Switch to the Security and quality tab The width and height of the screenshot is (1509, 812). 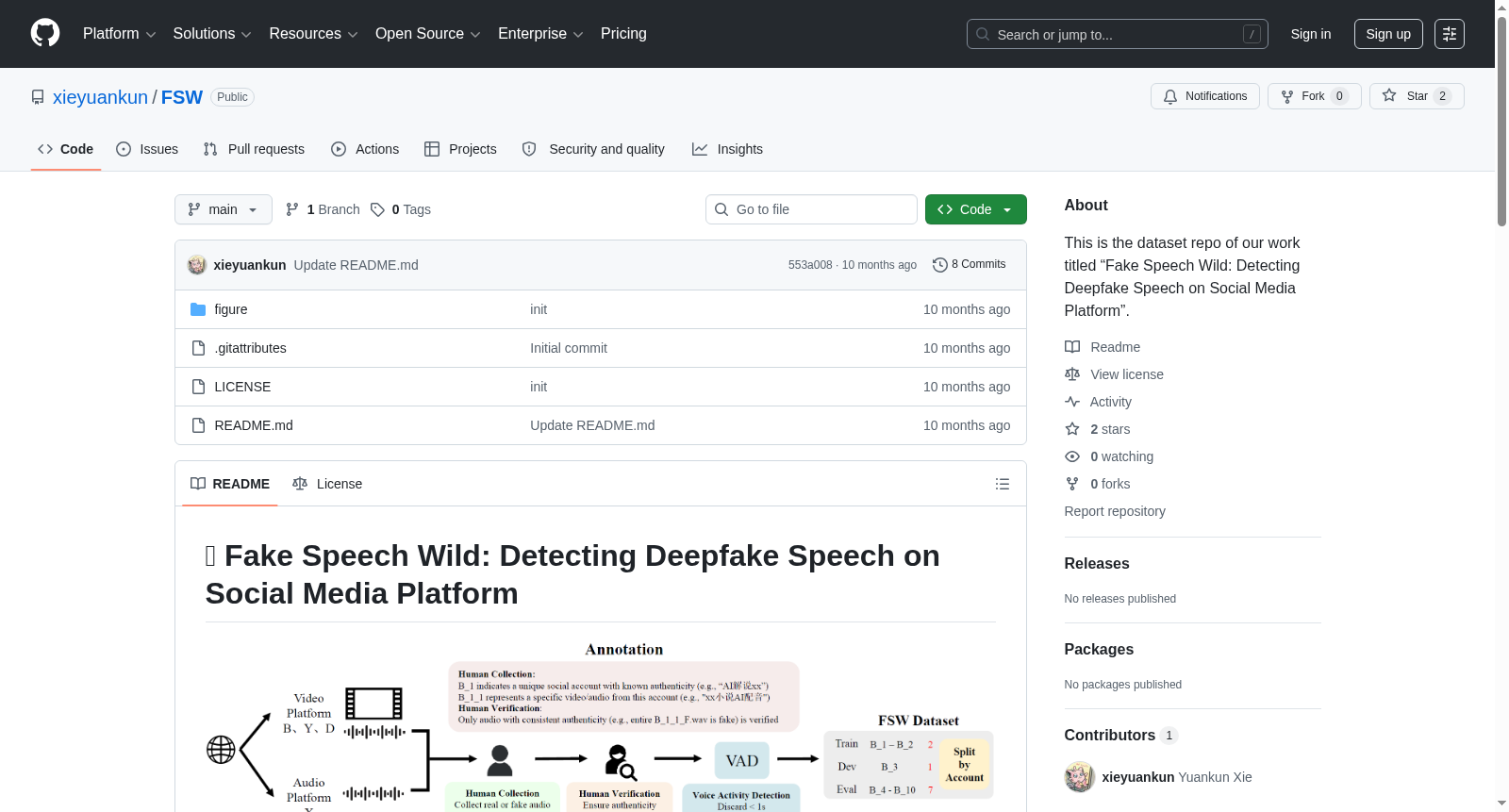[x=593, y=149]
